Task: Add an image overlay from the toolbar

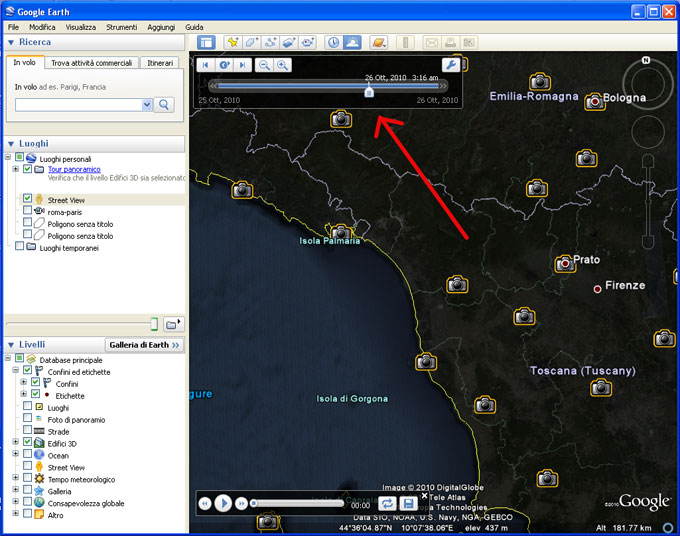Action: click(289, 42)
